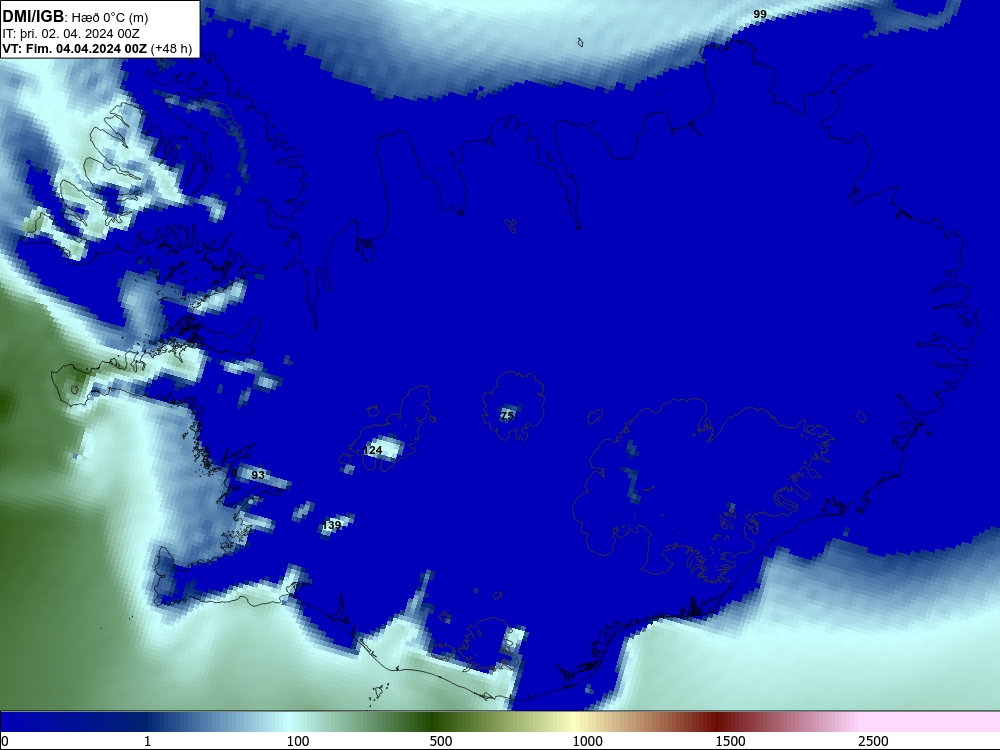Click the 1500 tick on the color scale

click(x=730, y=741)
